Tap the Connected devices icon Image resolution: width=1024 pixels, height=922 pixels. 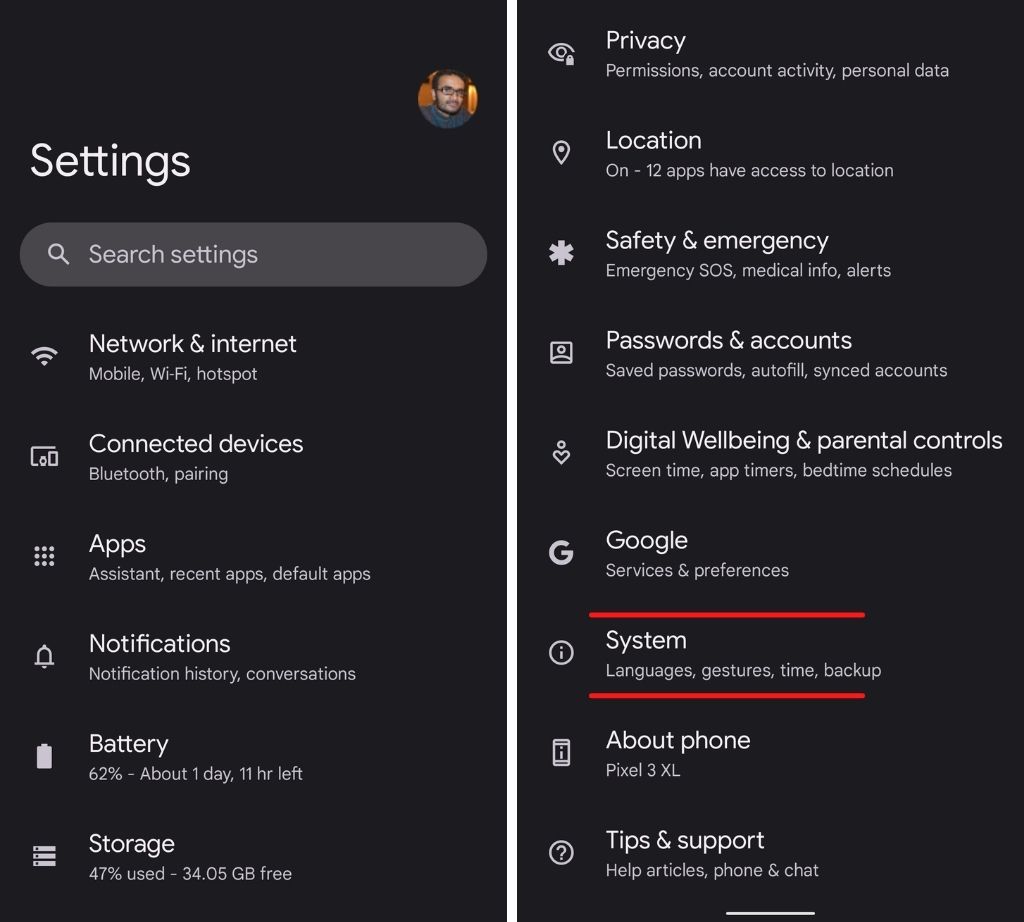[44, 457]
